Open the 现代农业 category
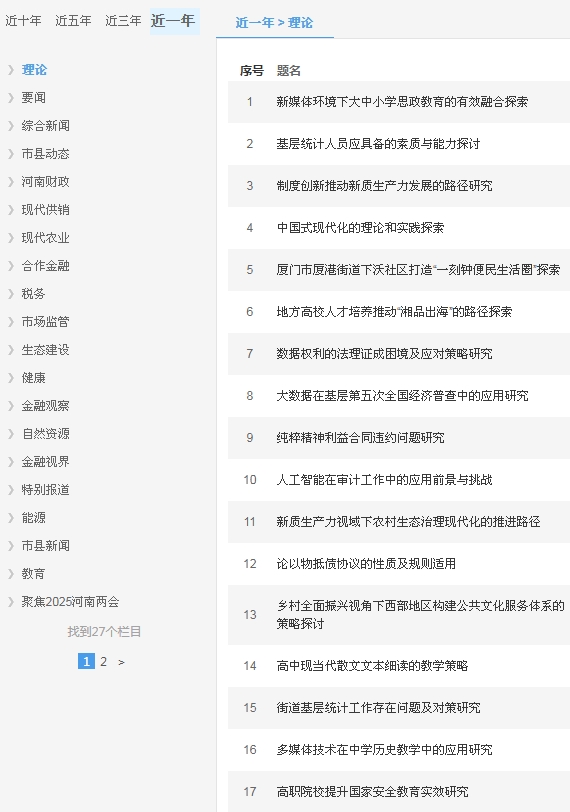The image size is (570, 812). 46,237
